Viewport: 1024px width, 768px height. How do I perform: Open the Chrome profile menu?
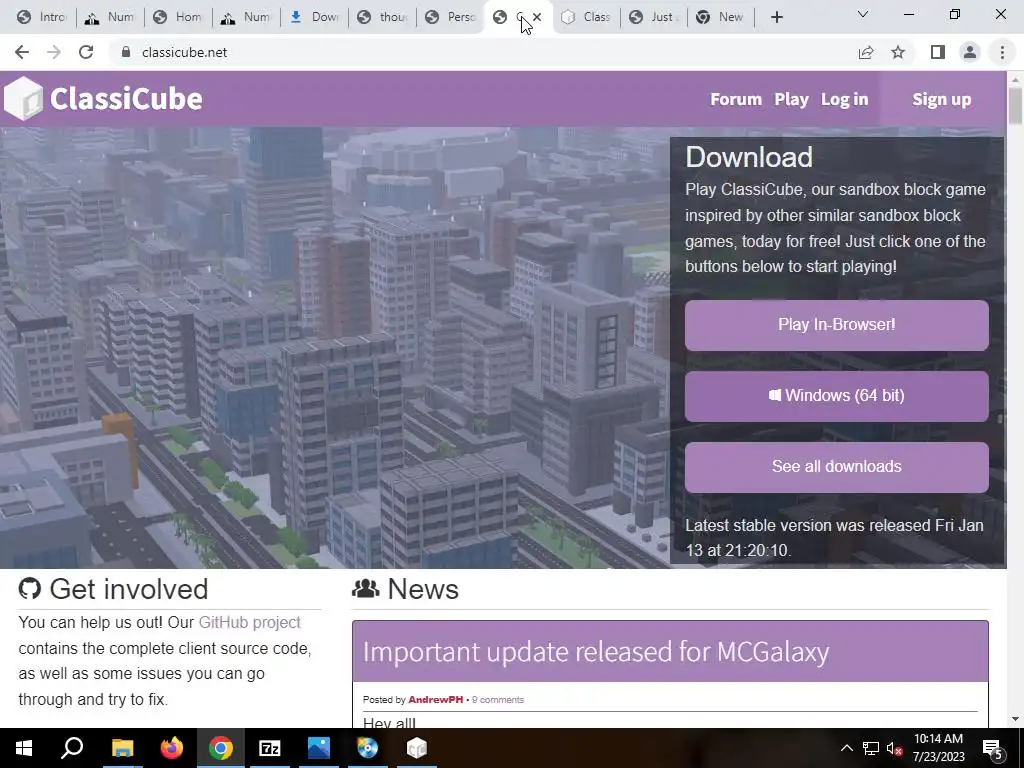coord(970,52)
